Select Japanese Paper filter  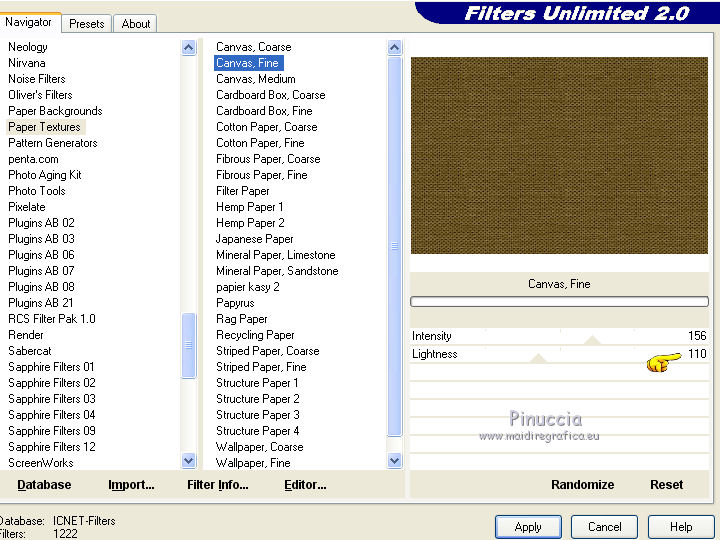(255, 239)
